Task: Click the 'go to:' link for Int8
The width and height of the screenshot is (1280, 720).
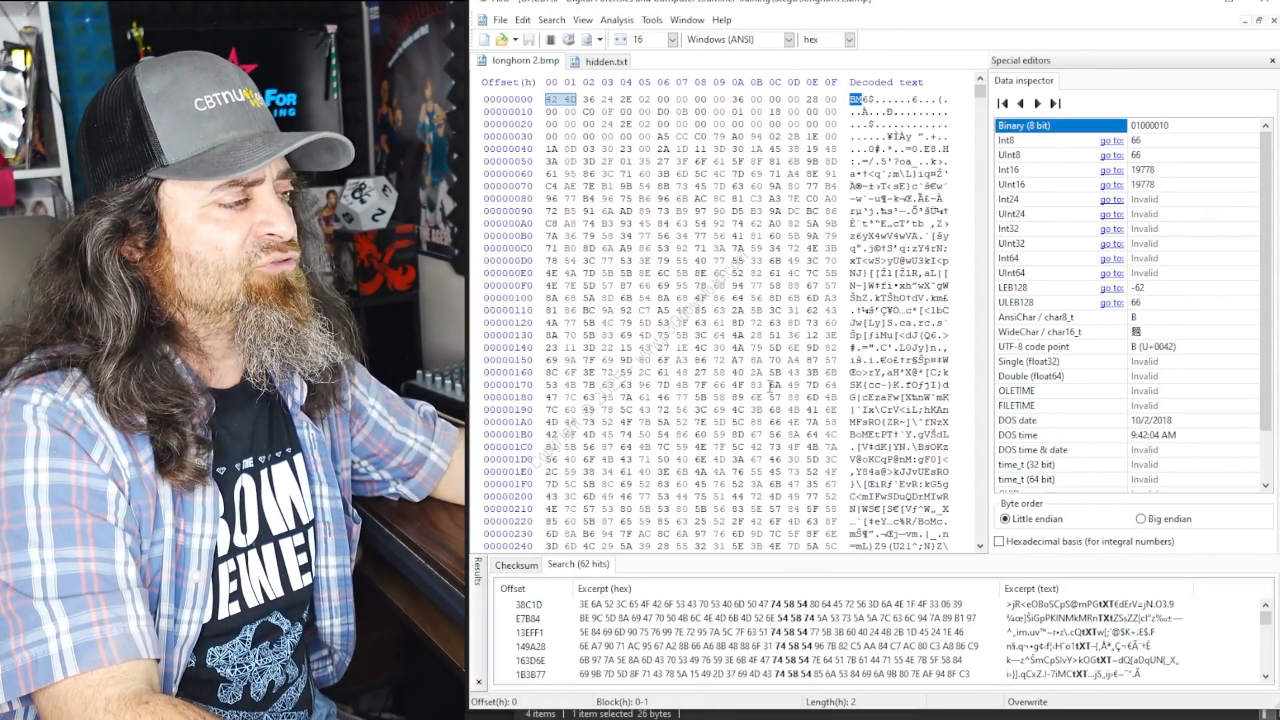Action: click(x=1111, y=141)
